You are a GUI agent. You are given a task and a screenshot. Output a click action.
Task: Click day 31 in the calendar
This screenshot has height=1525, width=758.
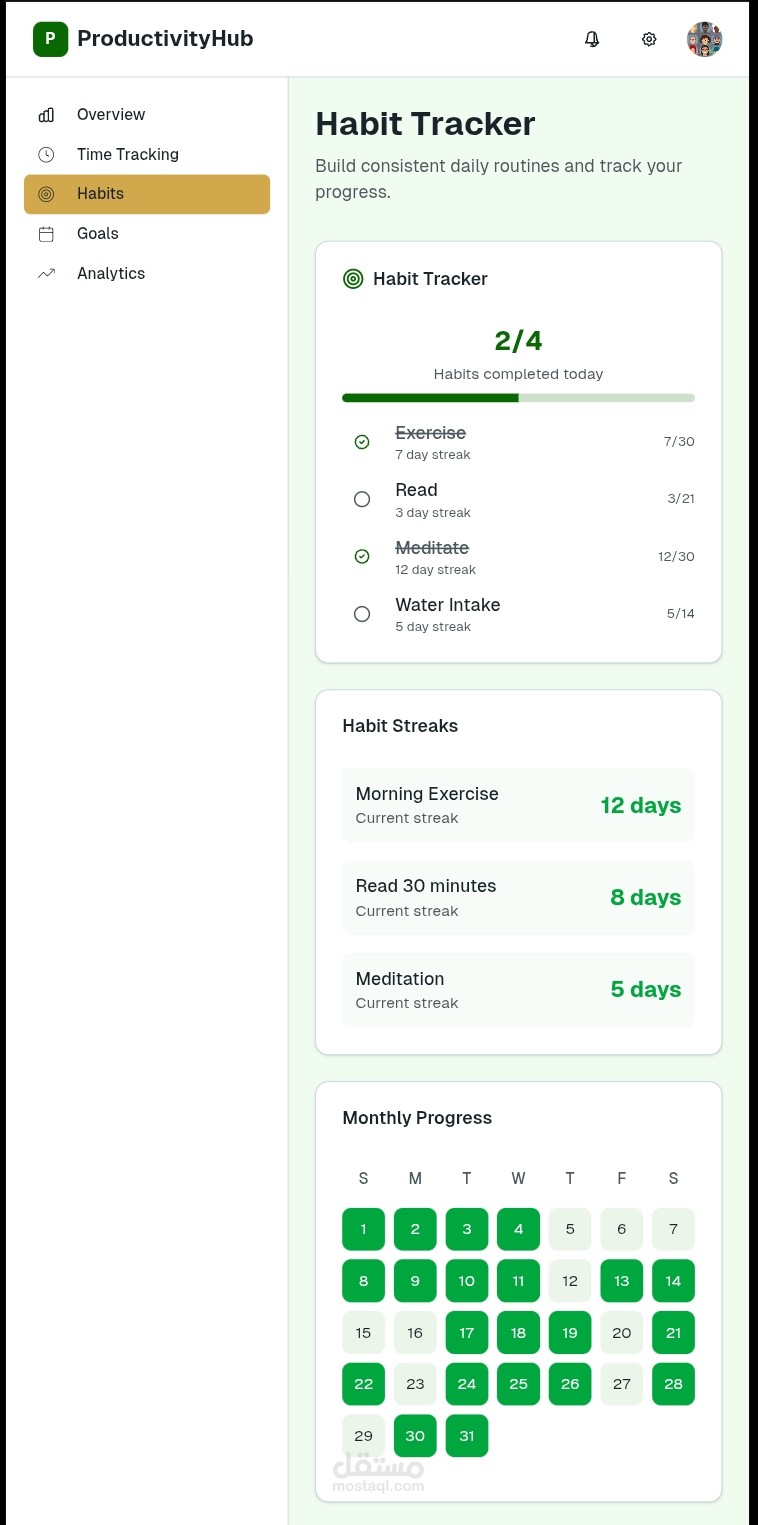467,1436
